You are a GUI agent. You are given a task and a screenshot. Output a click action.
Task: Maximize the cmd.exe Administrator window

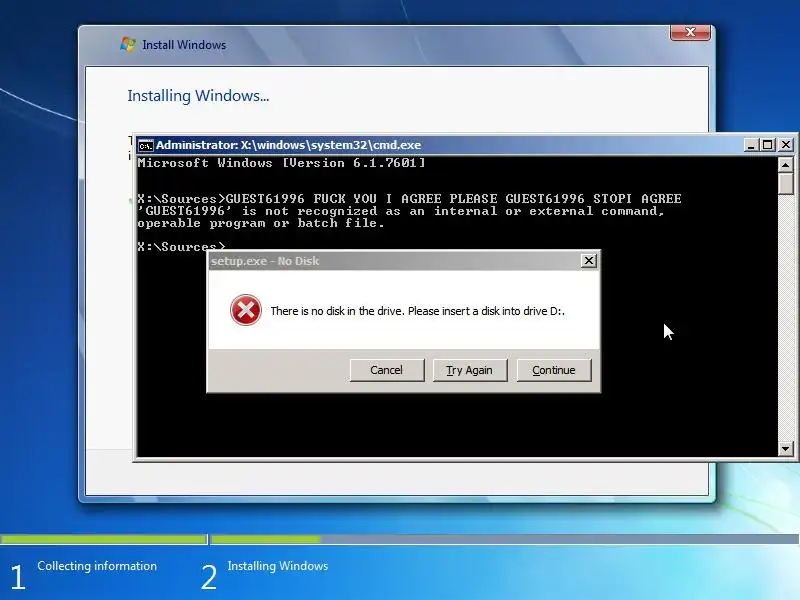(x=767, y=145)
